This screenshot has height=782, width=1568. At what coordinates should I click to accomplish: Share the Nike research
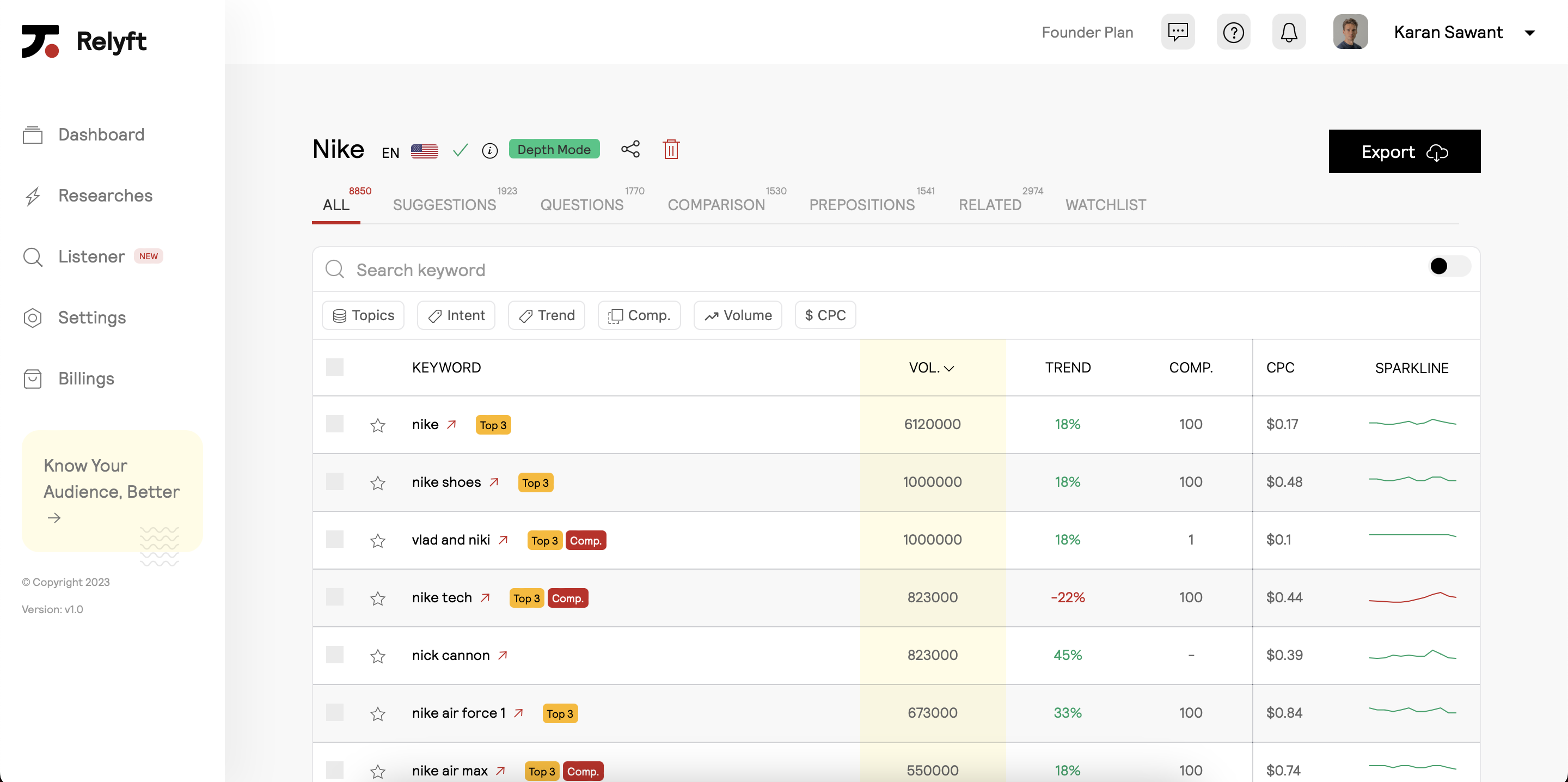tap(630, 149)
